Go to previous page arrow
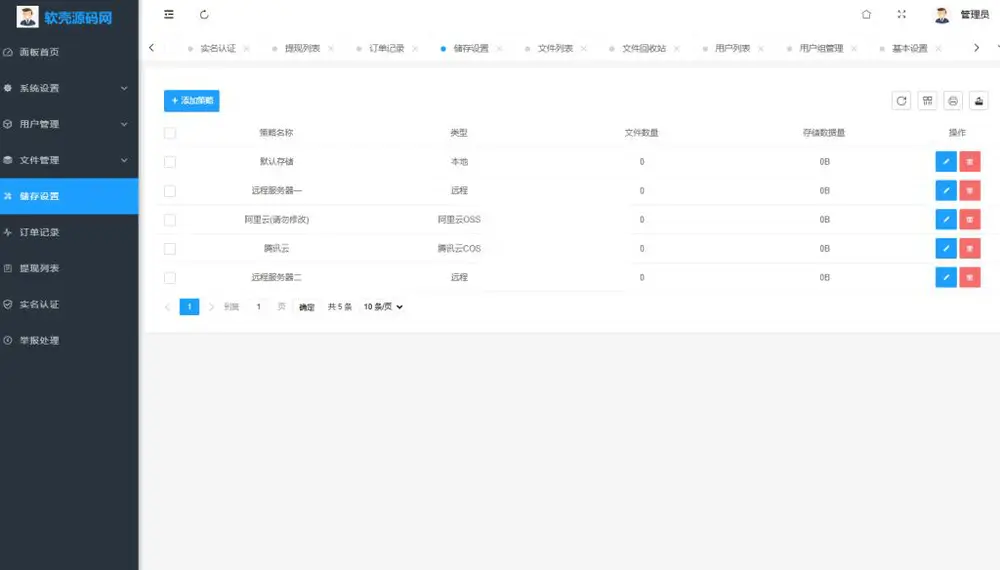The width and height of the screenshot is (1000, 570). coord(167,307)
